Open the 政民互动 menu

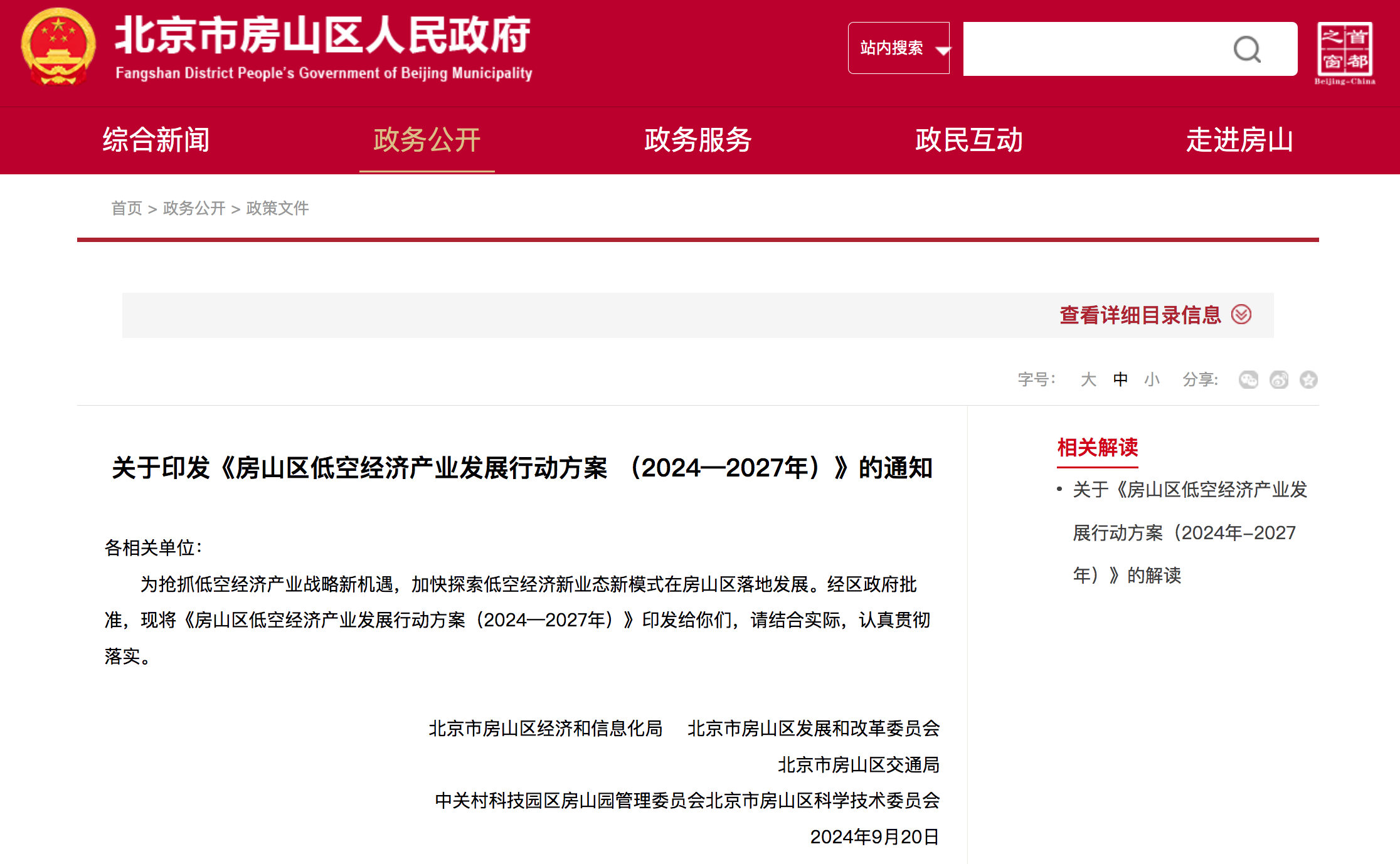point(970,140)
